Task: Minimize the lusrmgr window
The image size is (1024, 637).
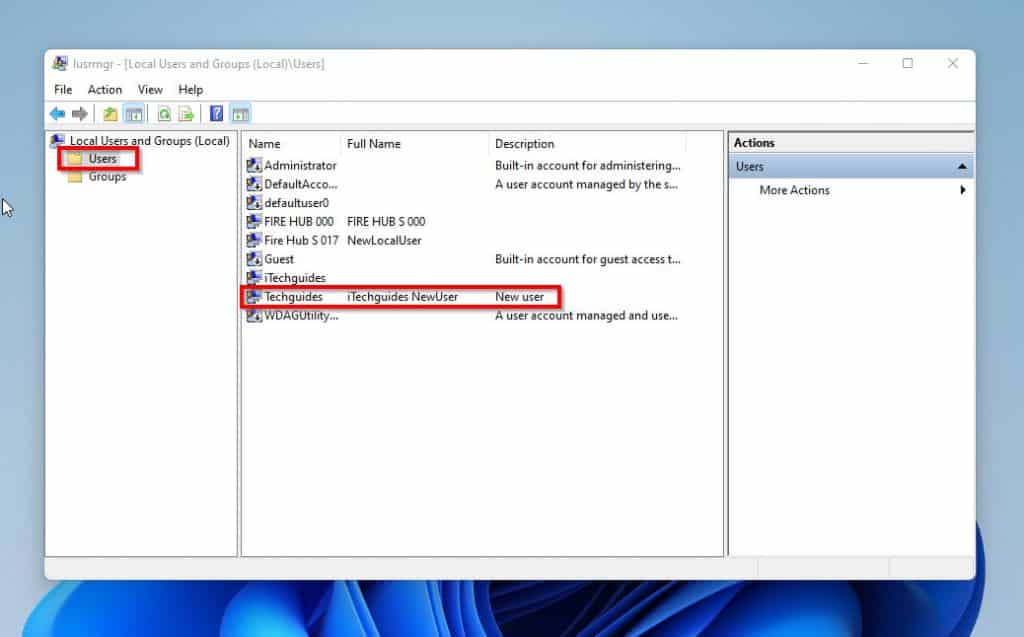Action: [863, 63]
